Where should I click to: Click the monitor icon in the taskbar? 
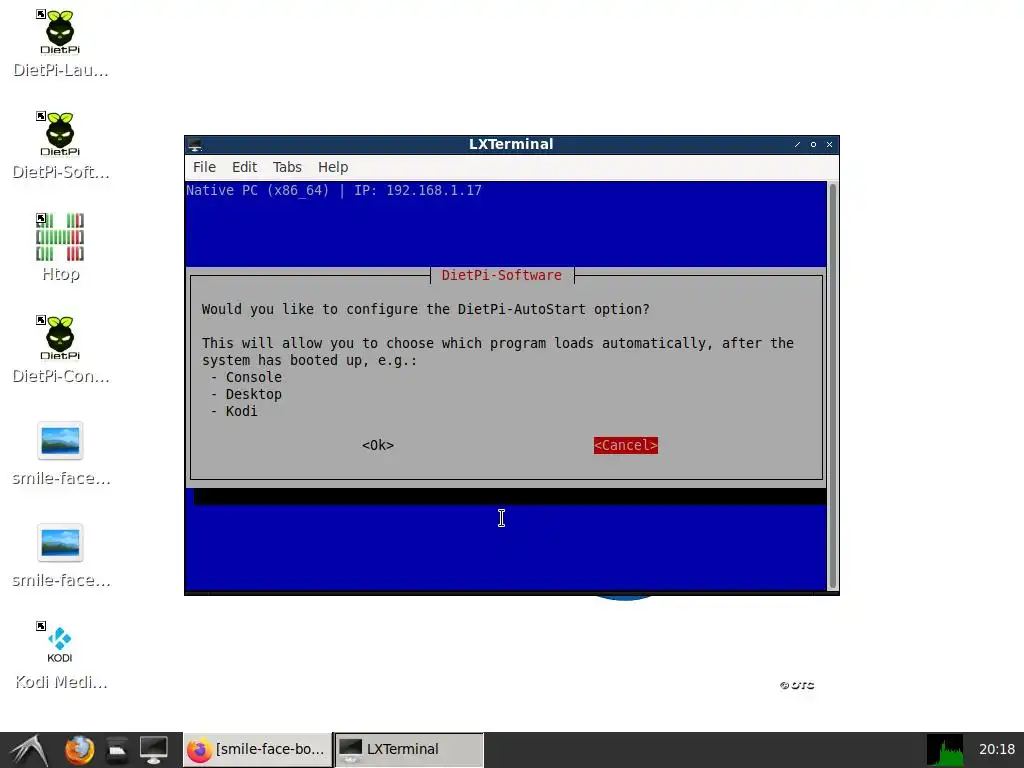pyautogui.click(x=153, y=750)
